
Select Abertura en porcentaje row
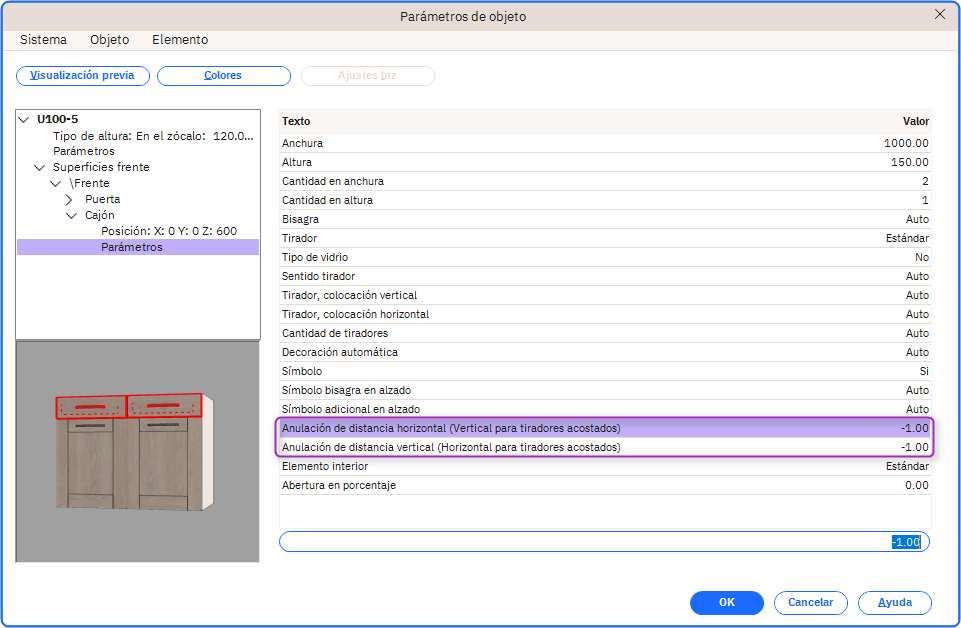pyautogui.click(x=605, y=485)
